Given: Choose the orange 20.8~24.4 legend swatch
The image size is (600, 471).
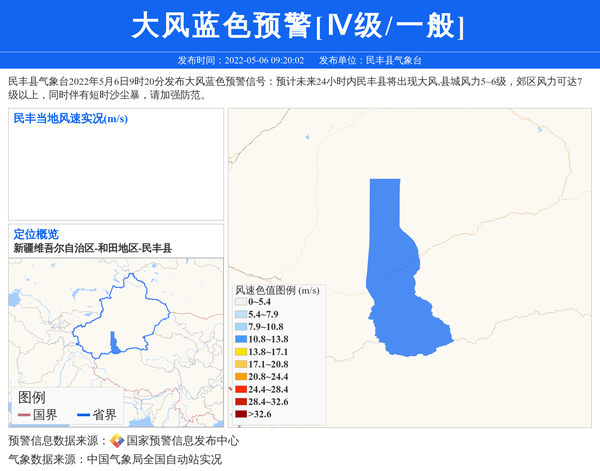Looking at the screenshot, I should coord(240,377).
